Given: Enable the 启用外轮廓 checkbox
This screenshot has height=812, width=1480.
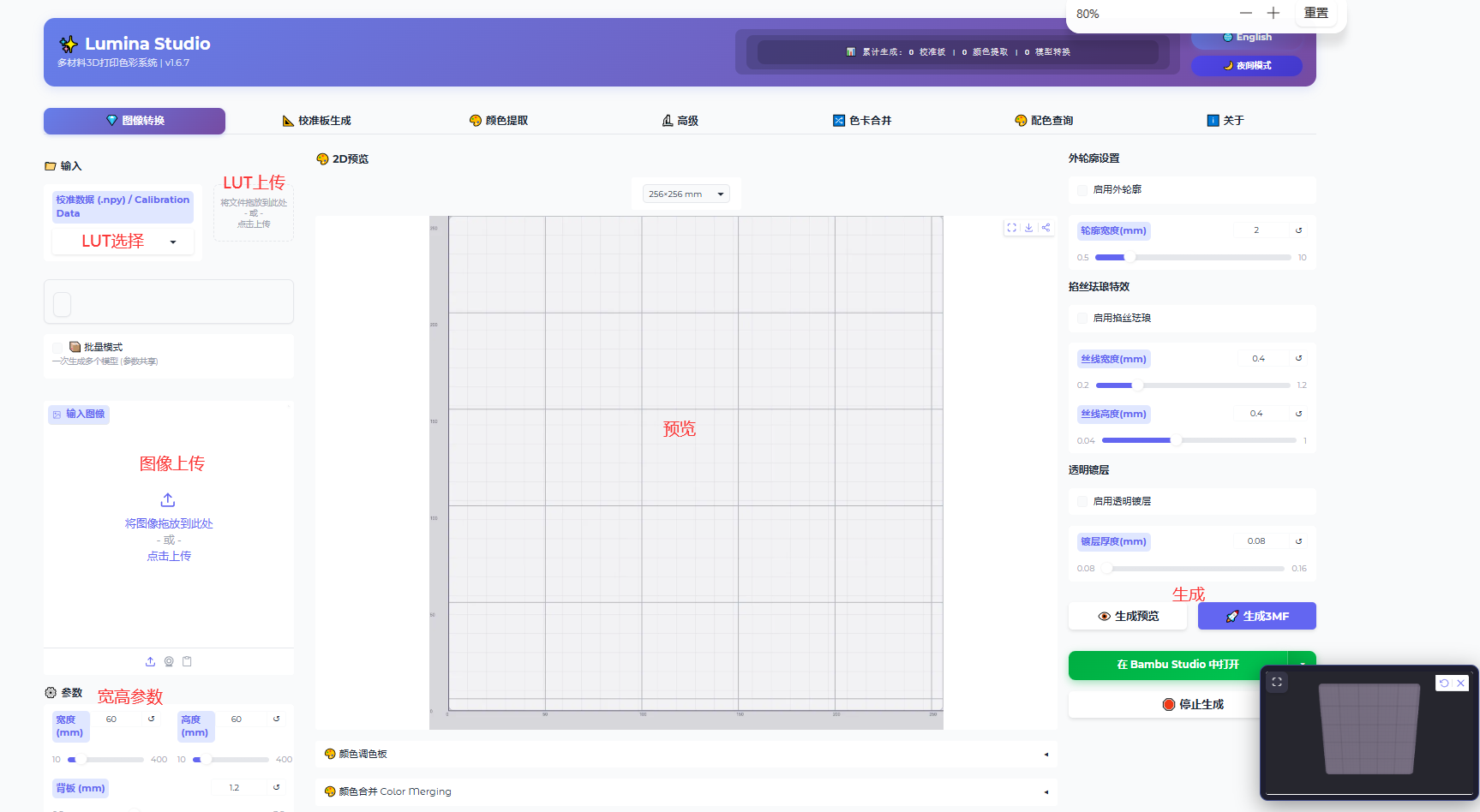Looking at the screenshot, I should 1082,190.
